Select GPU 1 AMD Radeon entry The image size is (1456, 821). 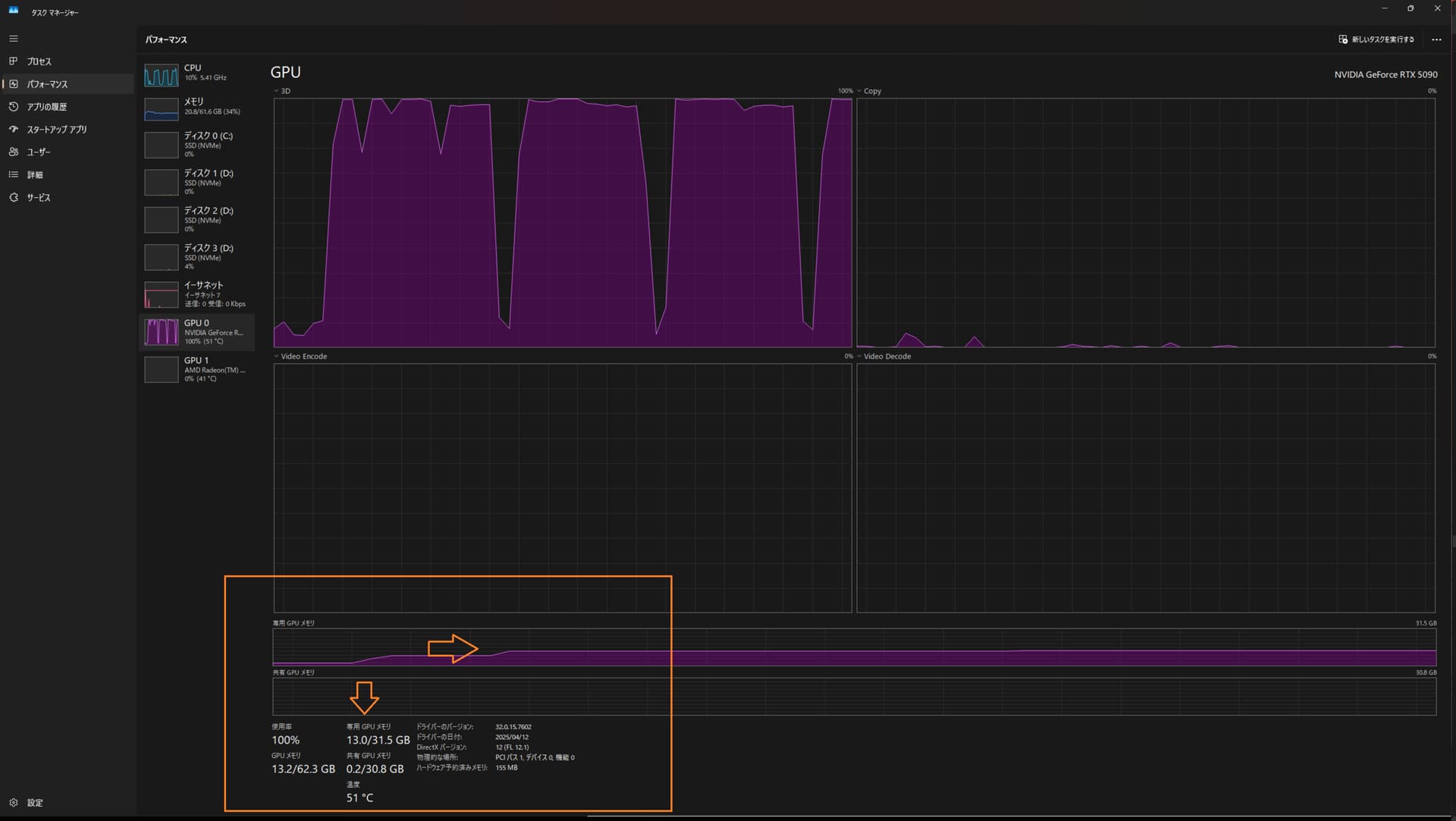[x=197, y=369]
